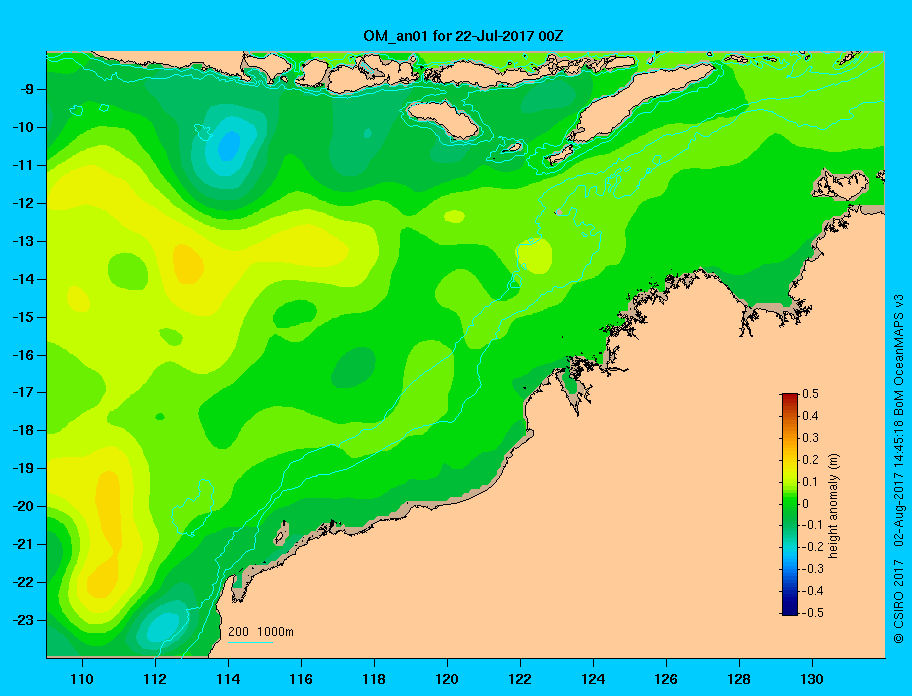Screen dimensions: 912x696
Task: Click the '-0.1' color bar tick label
Action: coord(813,525)
